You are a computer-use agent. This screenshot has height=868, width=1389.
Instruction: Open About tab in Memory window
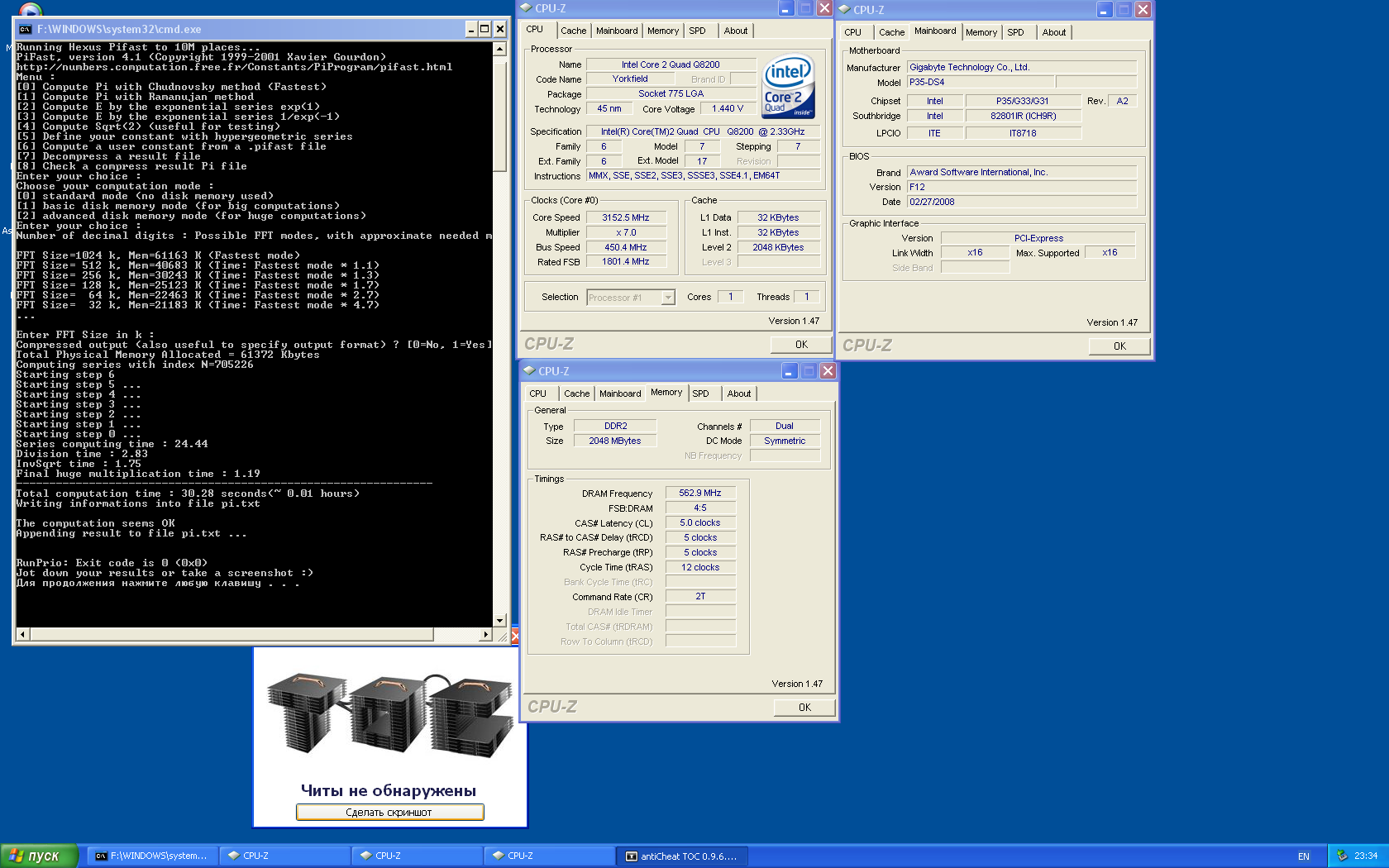click(x=739, y=393)
